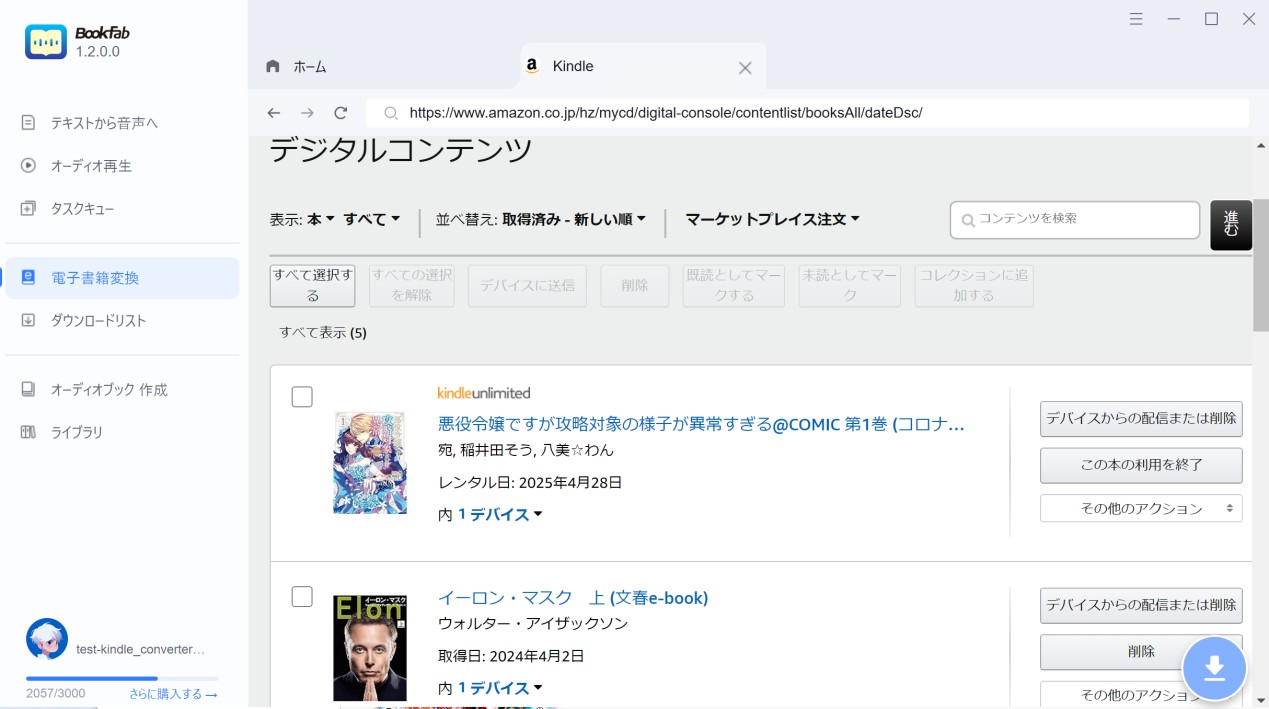The width and height of the screenshot is (1269, 709).
Task: Open テキストから音声へ in sidebar
Action: [x=104, y=123]
